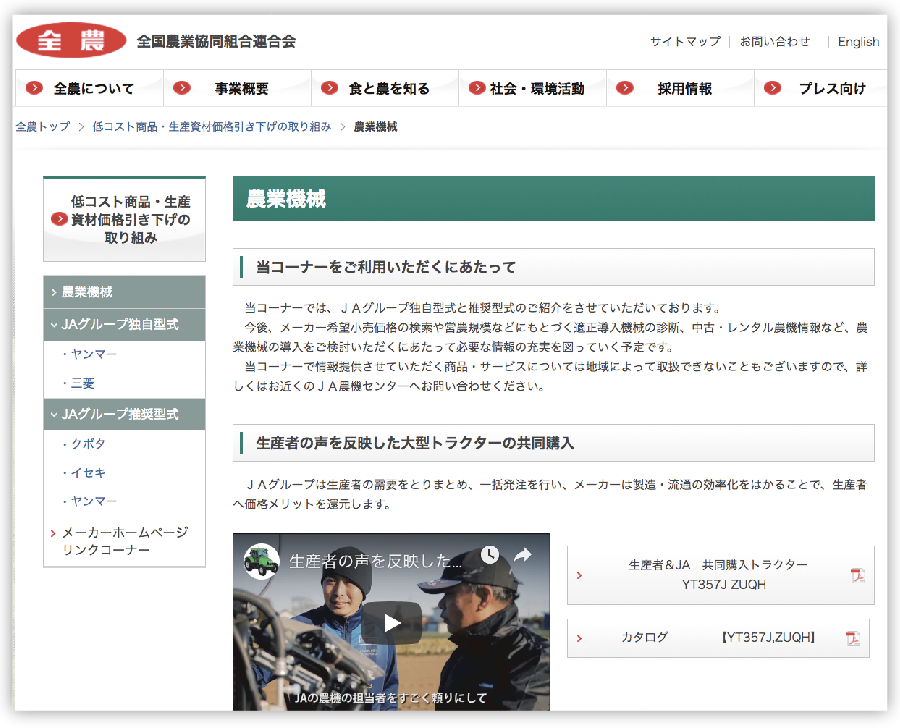Open the お問い合わせ link

pos(775,41)
